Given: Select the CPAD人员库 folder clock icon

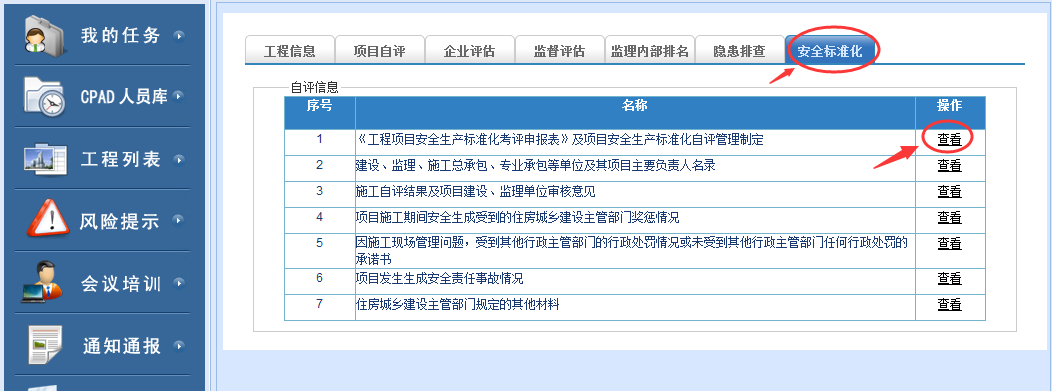Looking at the screenshot, I should pyautogui.click(x=45, y=97).
